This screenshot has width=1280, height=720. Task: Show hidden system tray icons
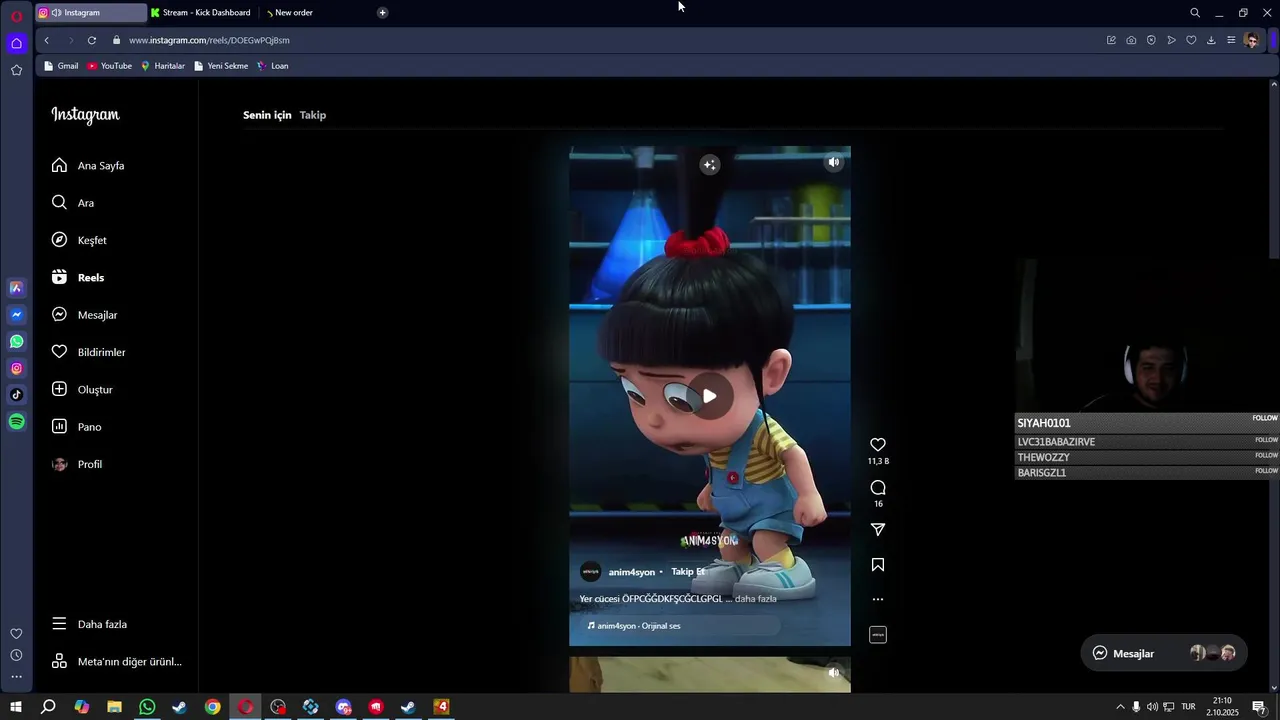coord(1120,707)
